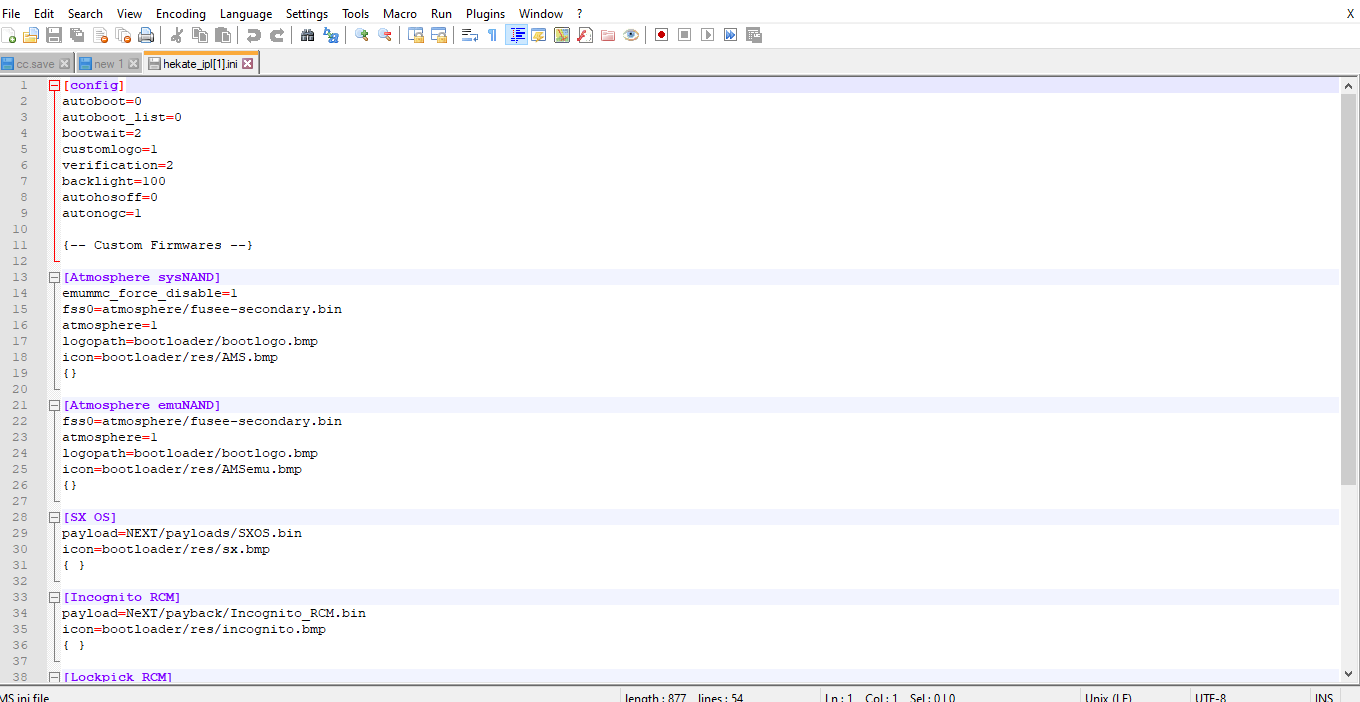Image resolution: width=1360 pixels, height=702 pixels.
Task: Click the Close document toolbar icon
Action: coord(100,35)
